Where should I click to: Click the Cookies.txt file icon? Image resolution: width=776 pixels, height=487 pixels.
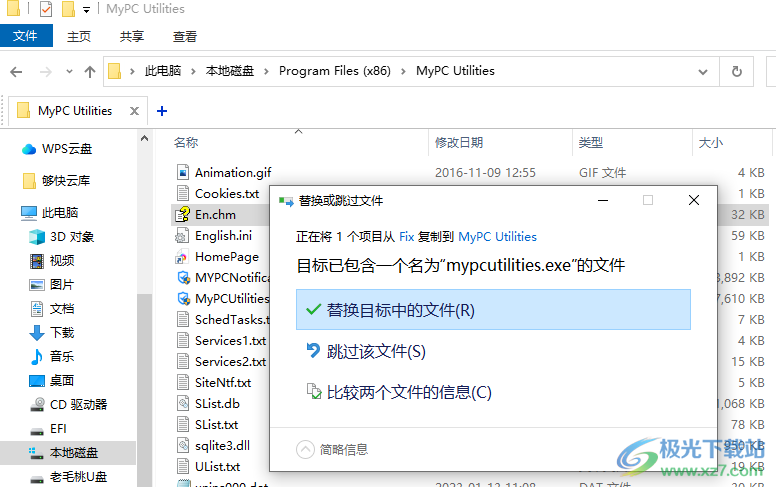[183, 194]
